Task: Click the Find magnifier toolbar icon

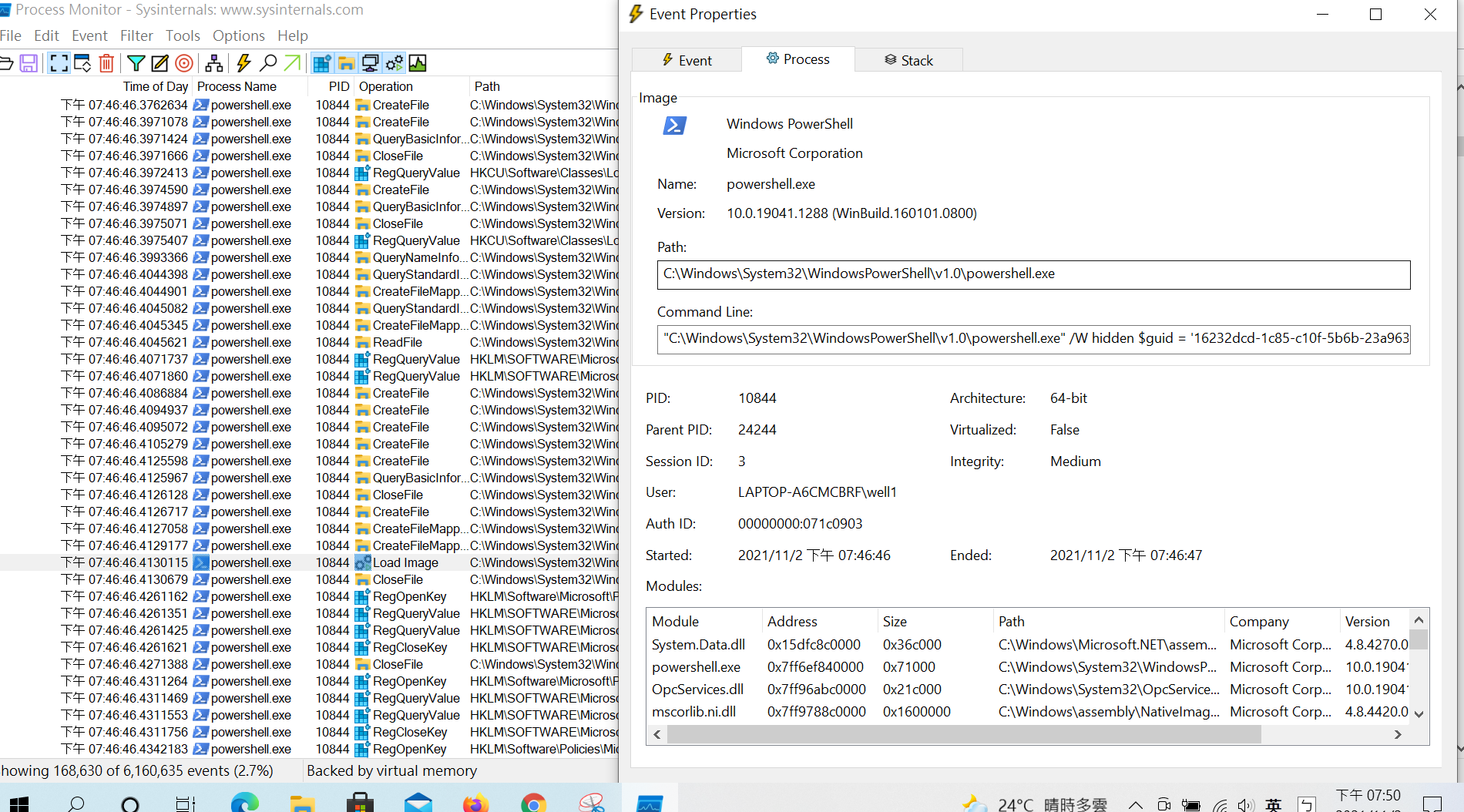Action: (268, 63)
